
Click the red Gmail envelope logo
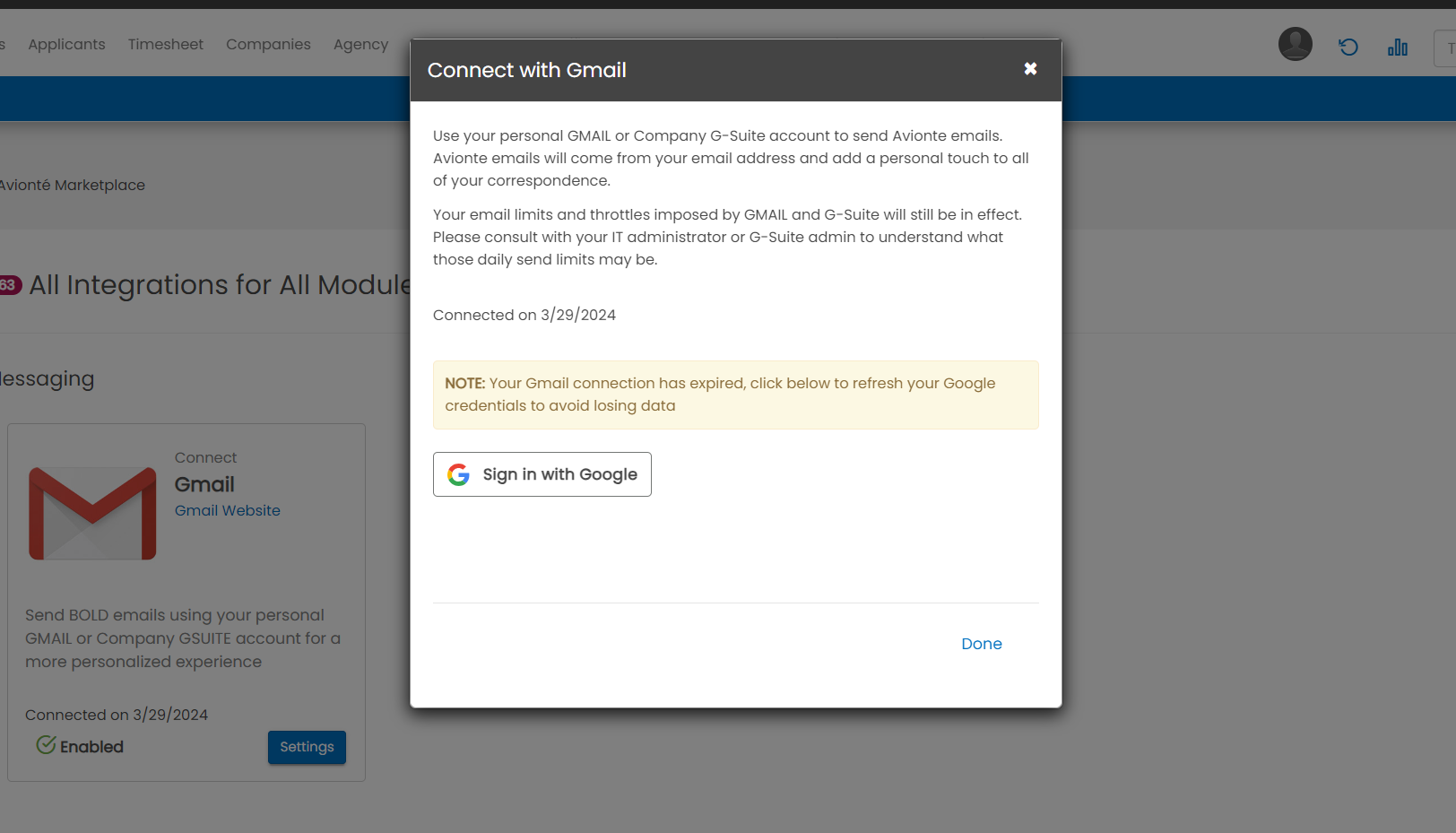coord(92,513)
